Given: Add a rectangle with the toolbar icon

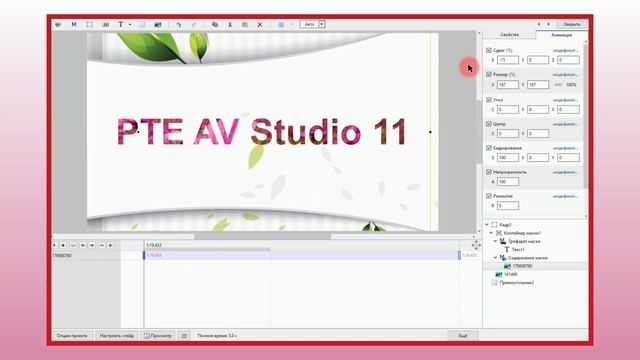Looking at the screenshot, I should pos(142,24).
